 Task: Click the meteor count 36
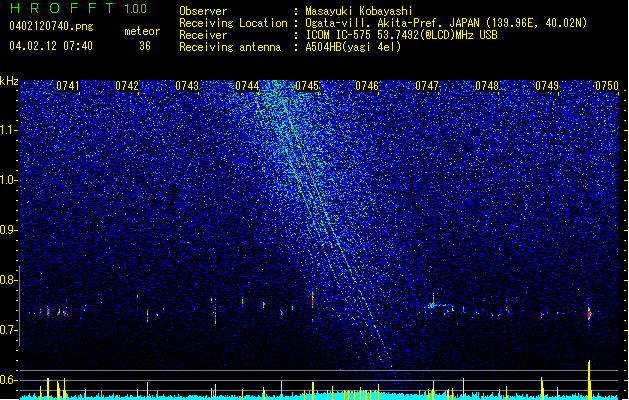[x=145, y=46]
